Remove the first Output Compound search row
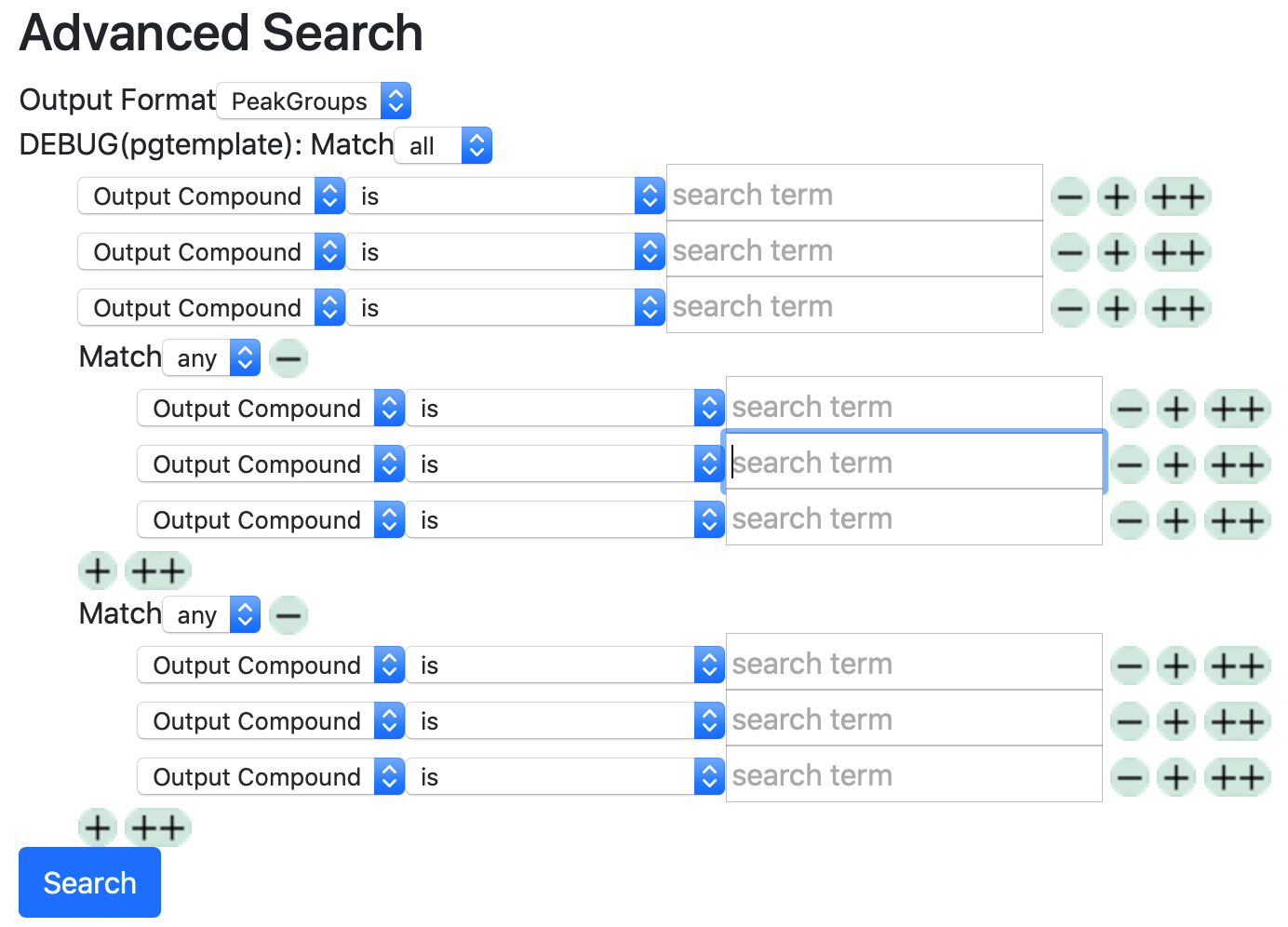This screenshot has width=1288, height=927. [x=1070, y=196]
